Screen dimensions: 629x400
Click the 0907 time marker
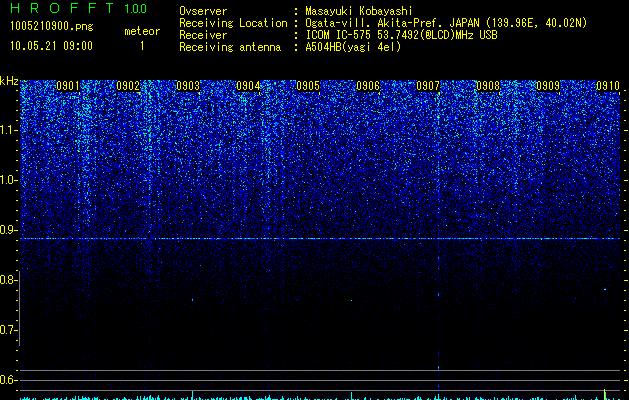[x=428, y=86]
